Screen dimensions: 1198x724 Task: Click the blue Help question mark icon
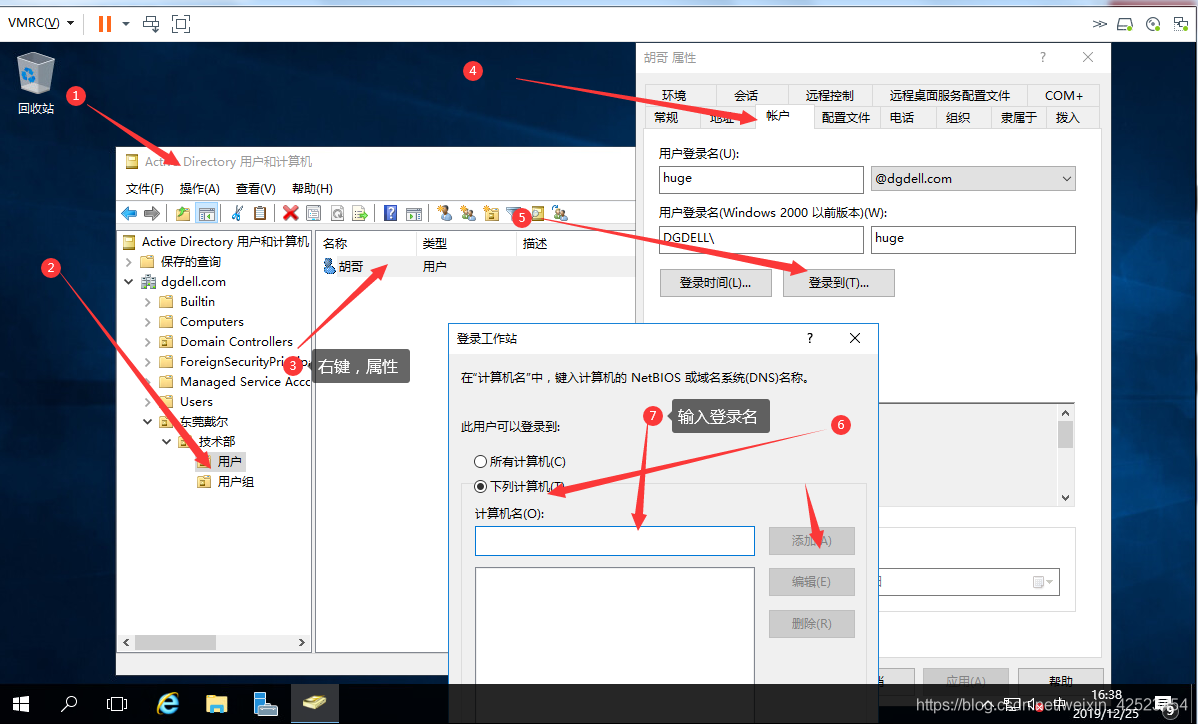[x=390, y=213]
